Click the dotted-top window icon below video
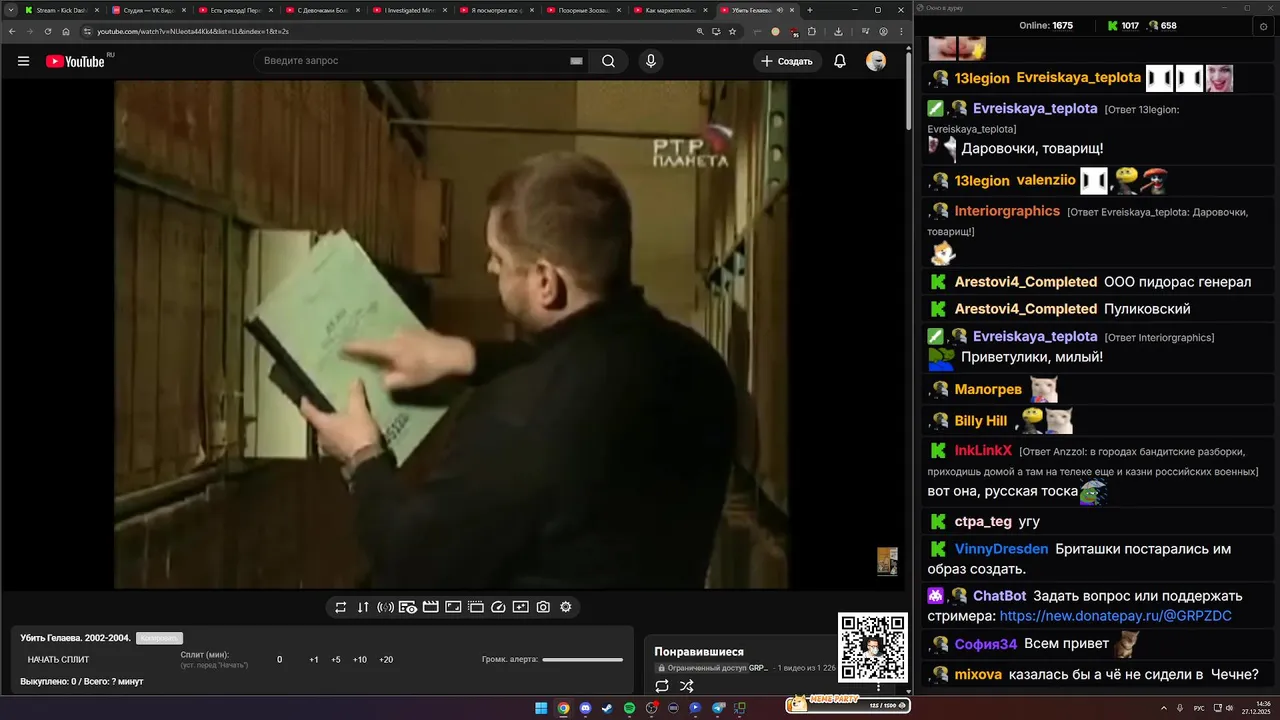The height and width of the screenshot is (720, 1280). [476, 607]
